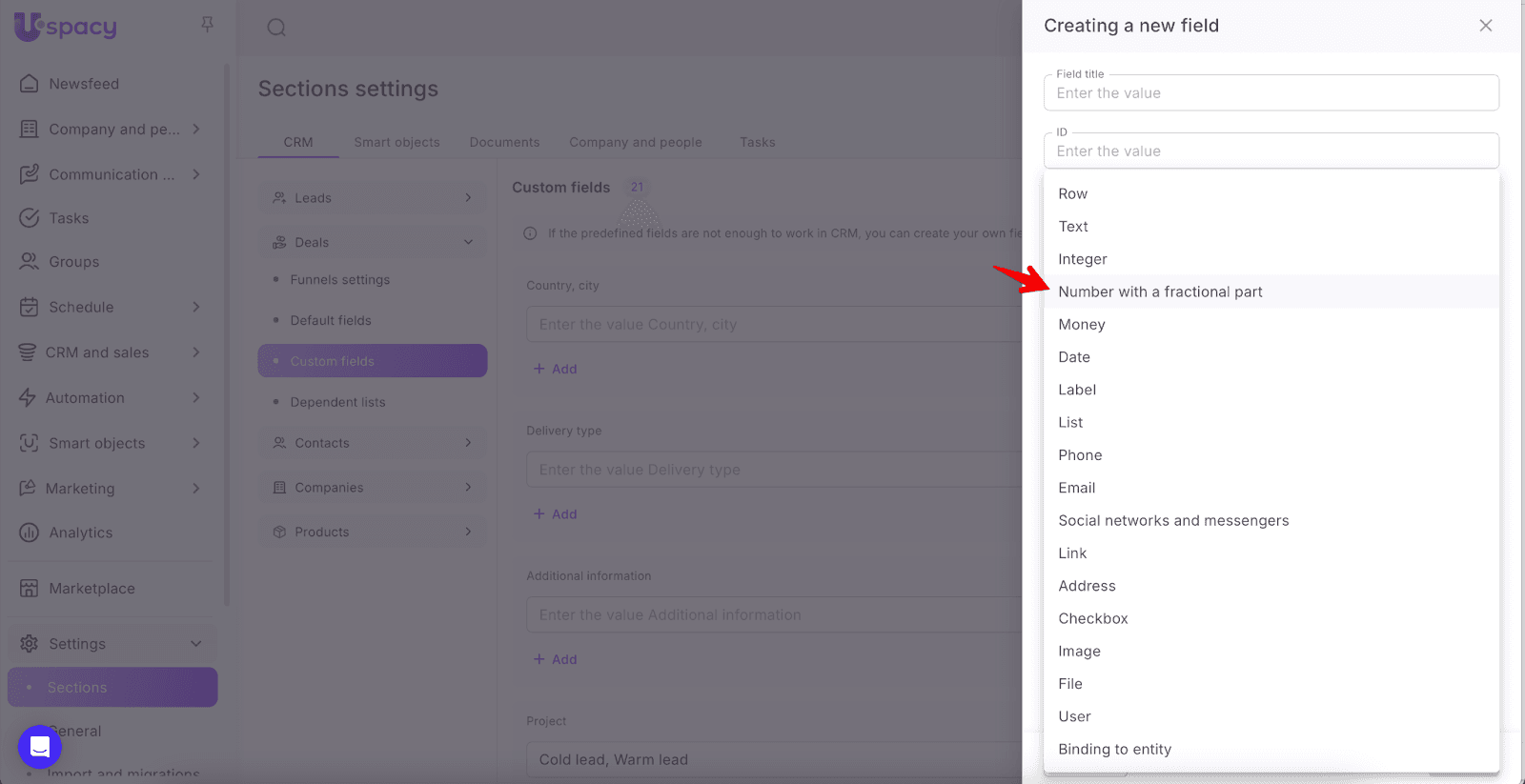Close the Creating a new field panel

[x=1485, y=26]
